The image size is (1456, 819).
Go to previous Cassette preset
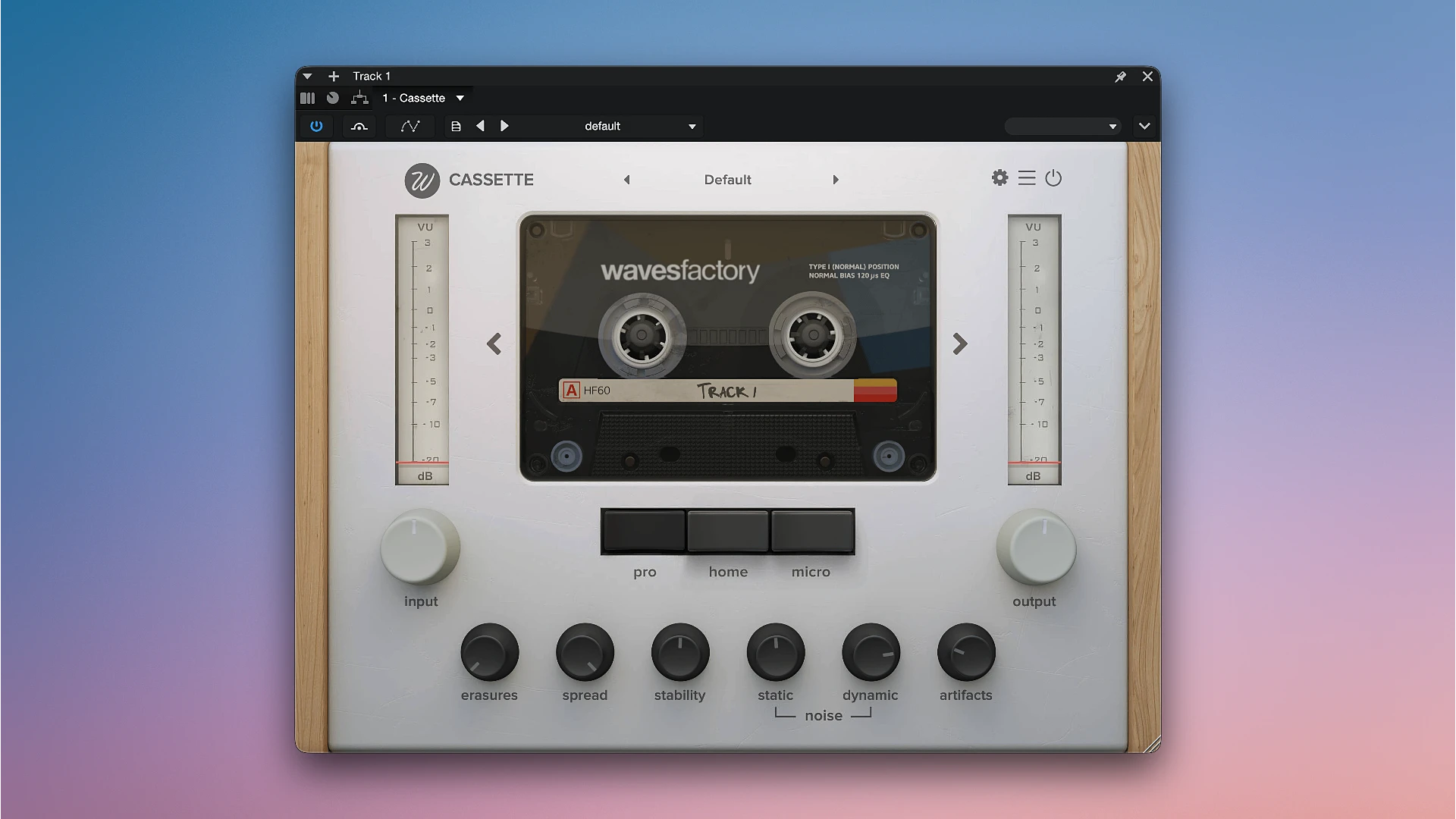coord(626,180)
